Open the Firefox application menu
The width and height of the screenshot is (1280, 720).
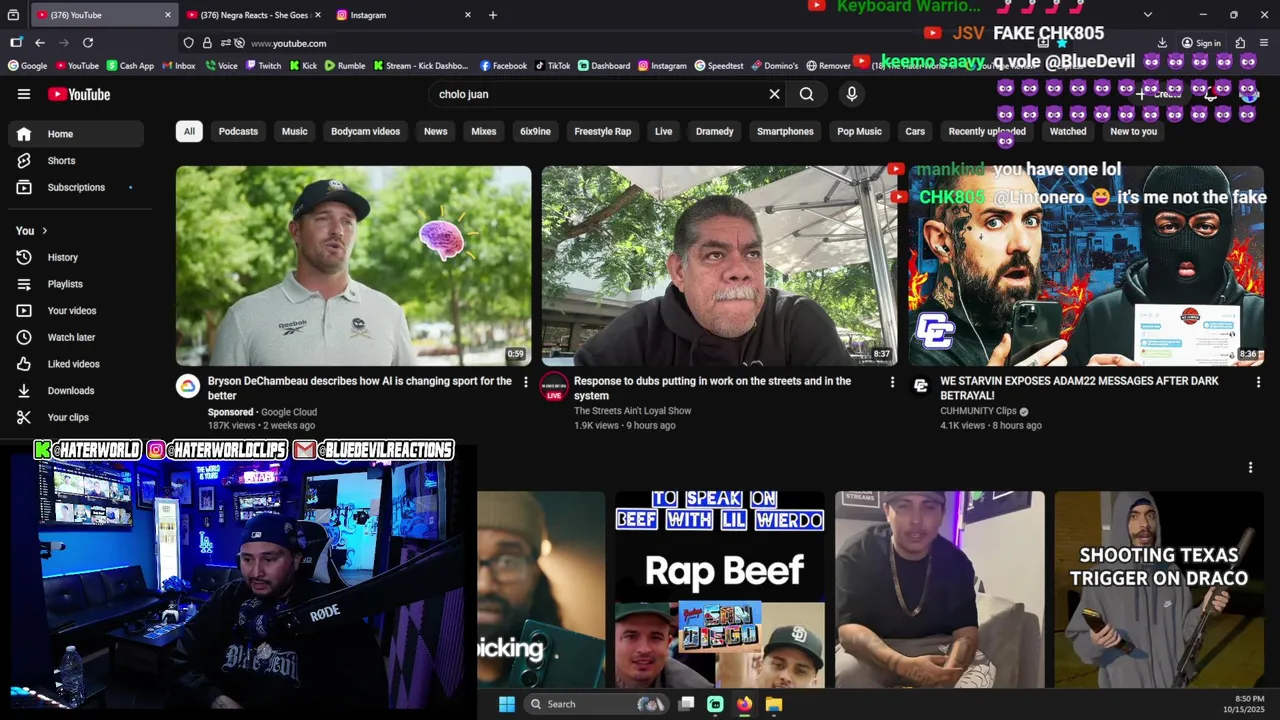coord(1265,43)
